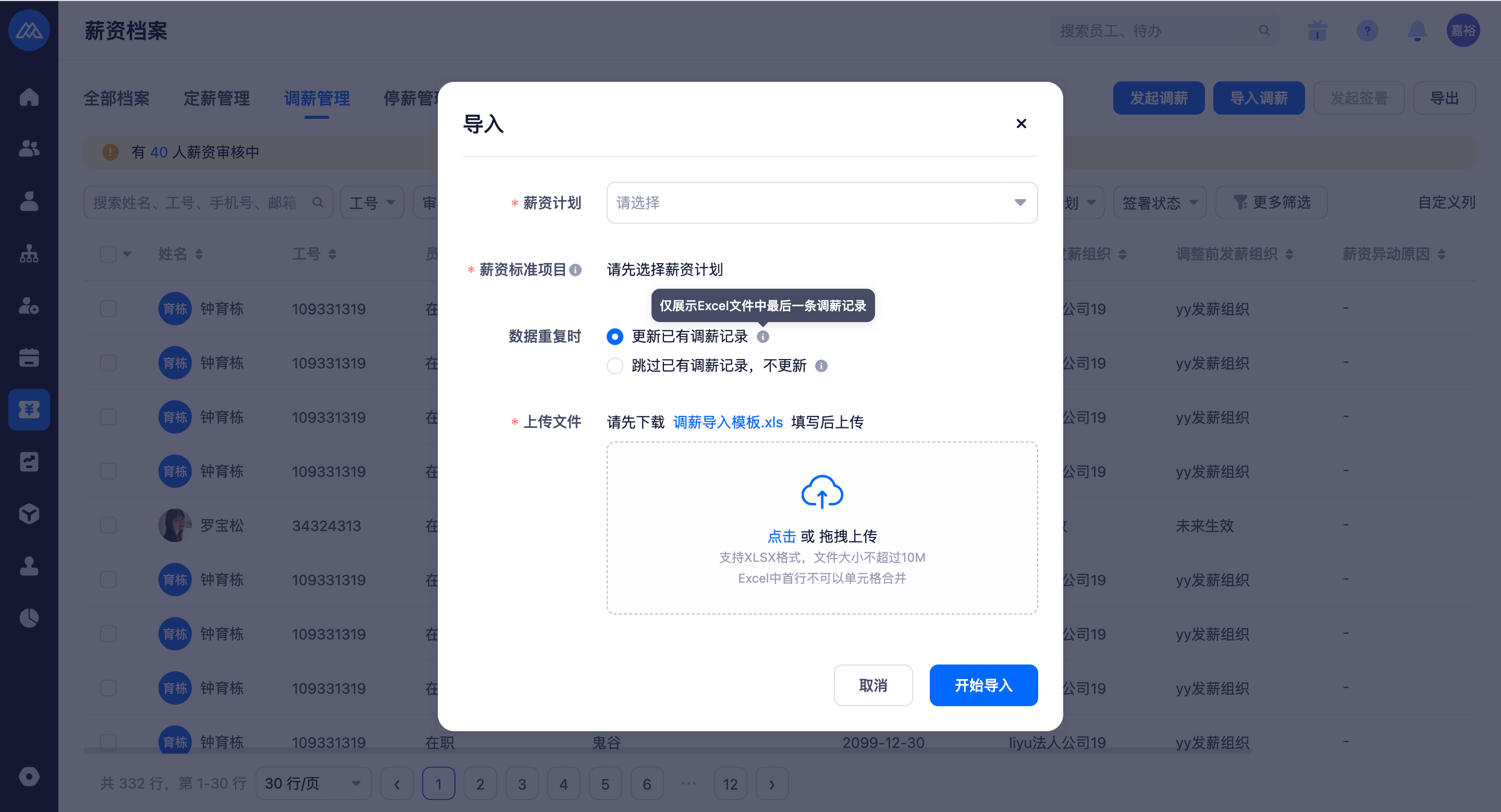Switch to the 全部档案 tab
This screenshot has height=812, width=1501.
pyautogui.click(x=117, y=98)
